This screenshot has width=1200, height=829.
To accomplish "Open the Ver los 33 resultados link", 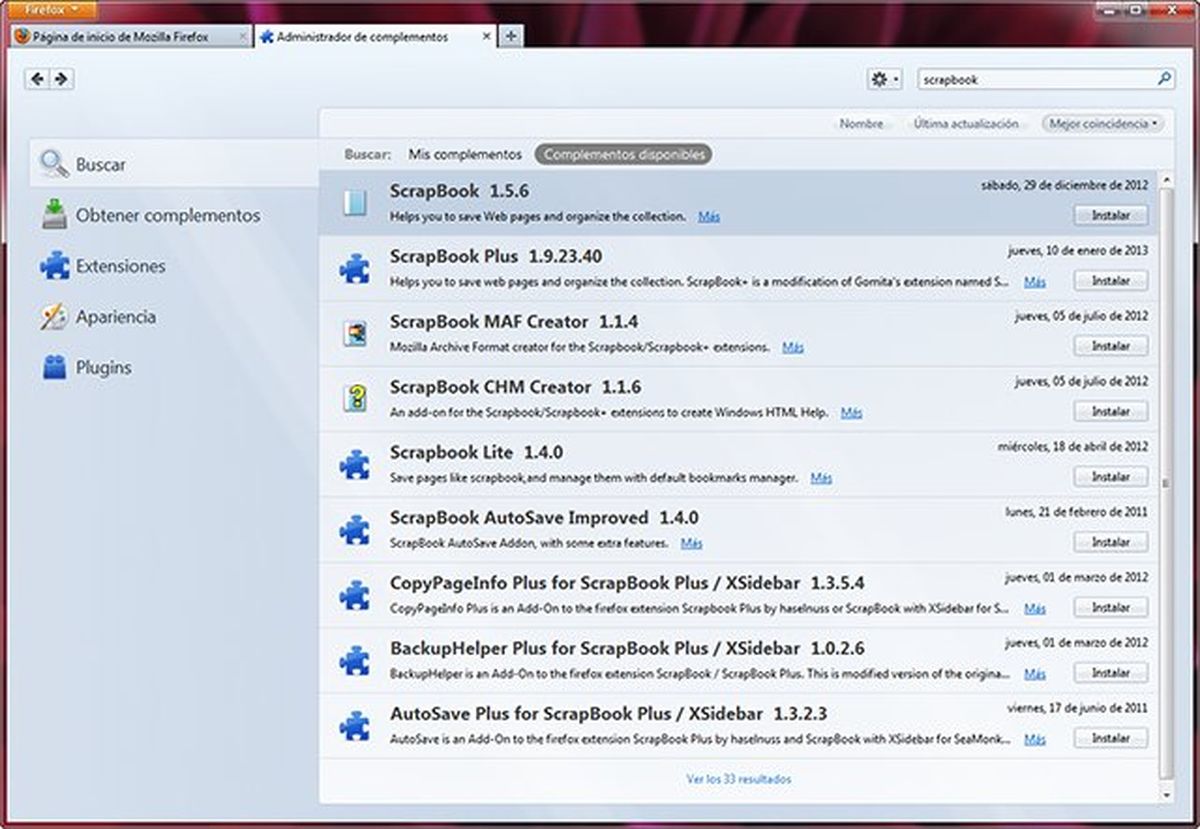I will coord(740,778).
